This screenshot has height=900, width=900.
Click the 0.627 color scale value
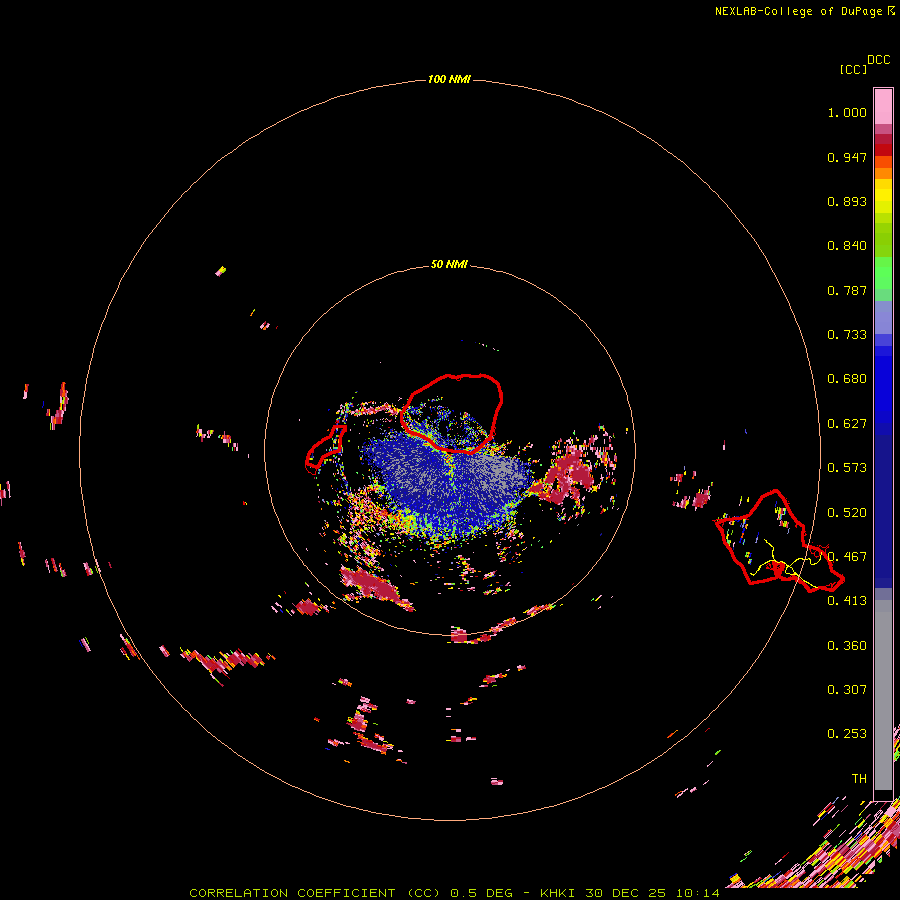coord(847,424)
